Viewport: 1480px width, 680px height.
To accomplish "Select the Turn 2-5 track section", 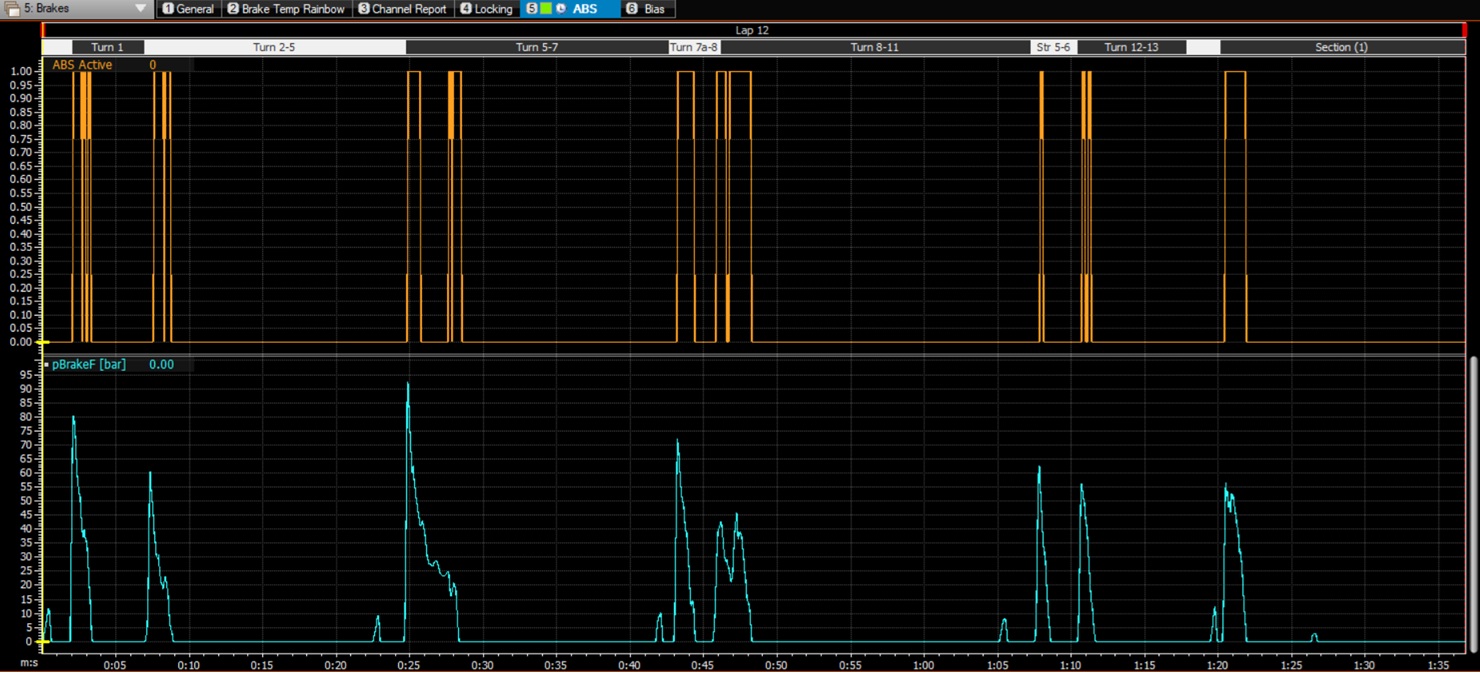I will click(x=274, y=47).
